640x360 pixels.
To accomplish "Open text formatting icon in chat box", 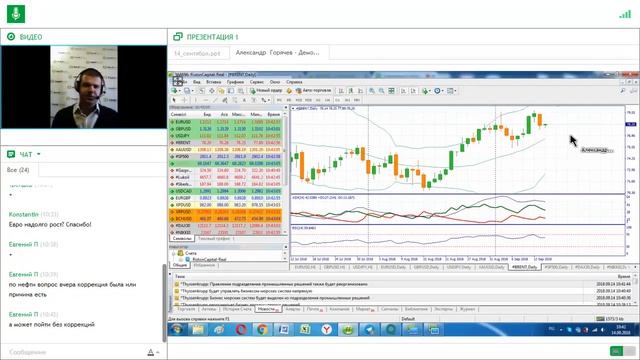I will (x=151, y=352).
